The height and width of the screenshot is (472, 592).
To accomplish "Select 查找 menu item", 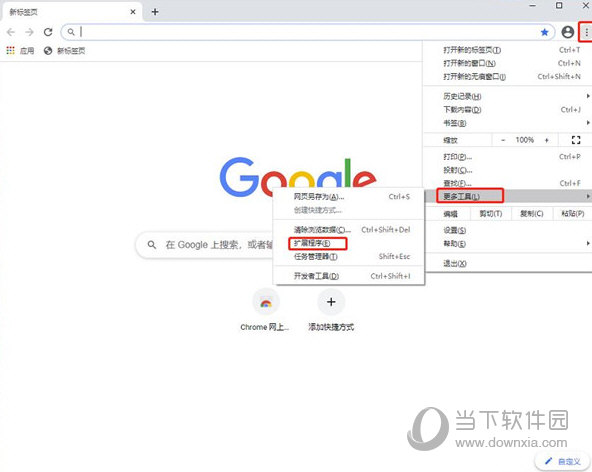I will pos(507,183).
